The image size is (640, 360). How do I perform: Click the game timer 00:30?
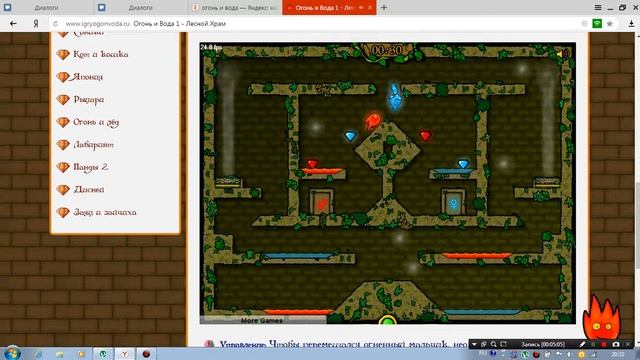(x=387, y=50)
